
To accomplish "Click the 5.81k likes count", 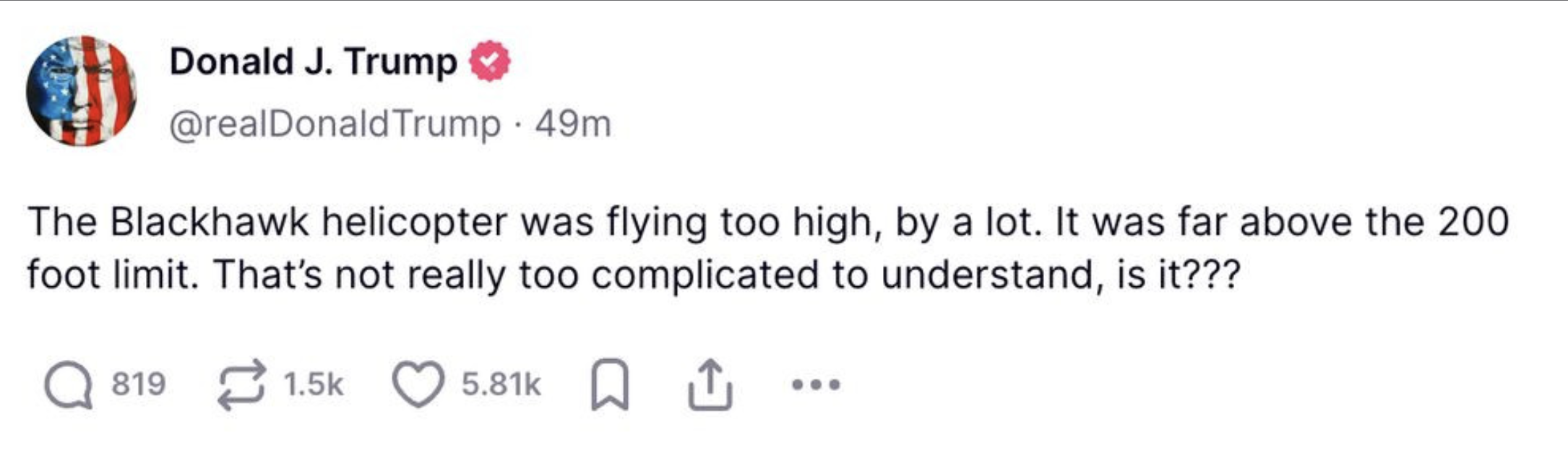I will [501, 384].
